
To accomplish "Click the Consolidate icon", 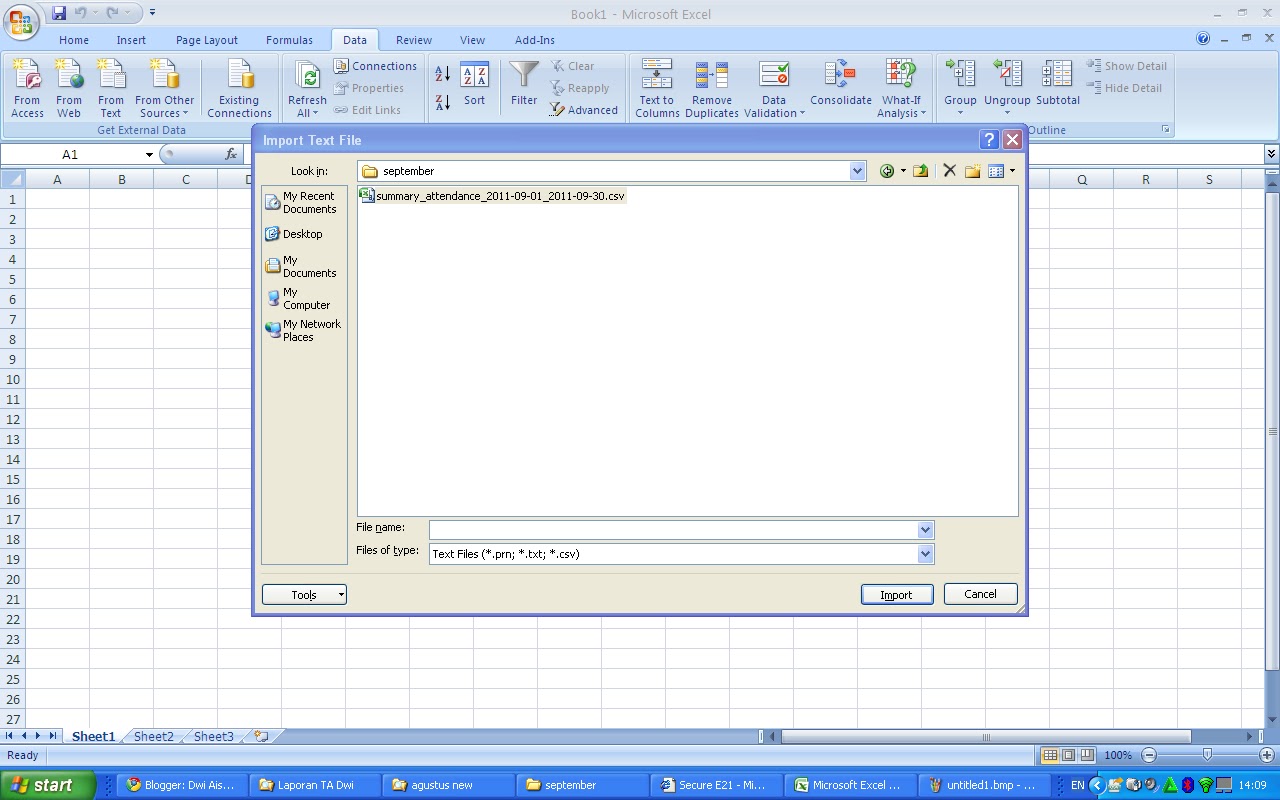I will 841,84.
